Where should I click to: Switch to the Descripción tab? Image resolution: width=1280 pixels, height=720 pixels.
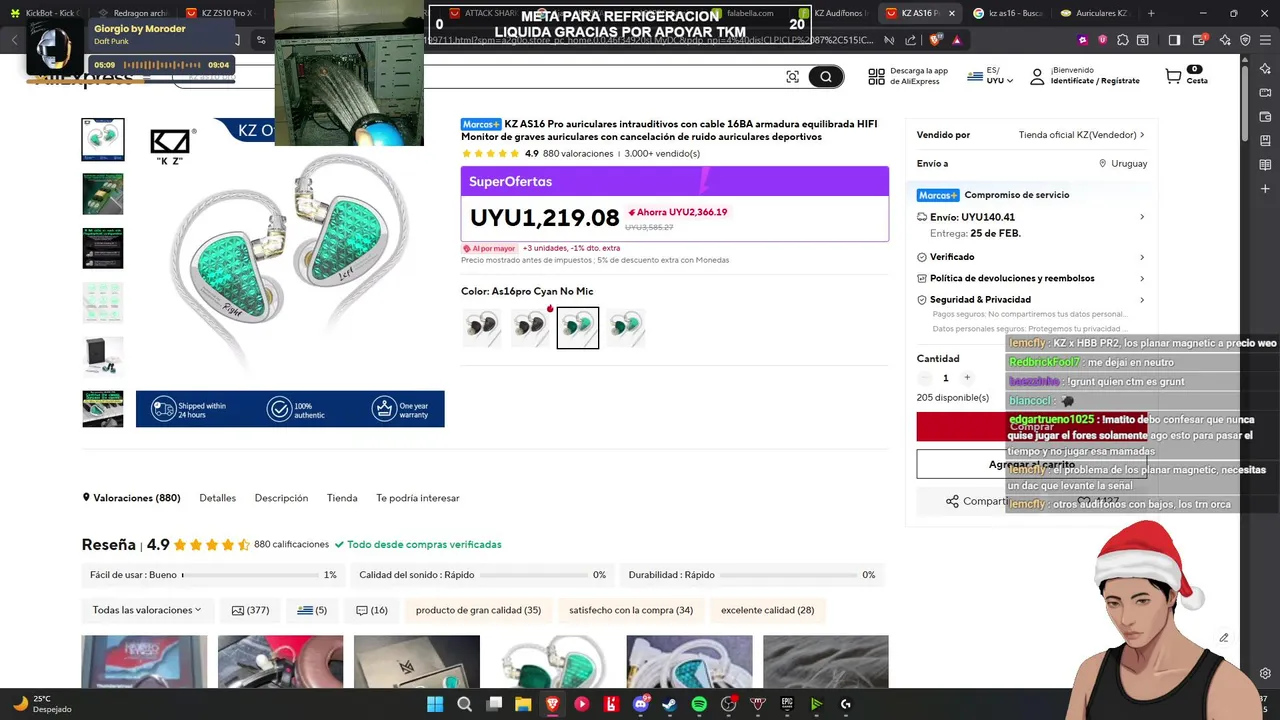pos(281,498)
